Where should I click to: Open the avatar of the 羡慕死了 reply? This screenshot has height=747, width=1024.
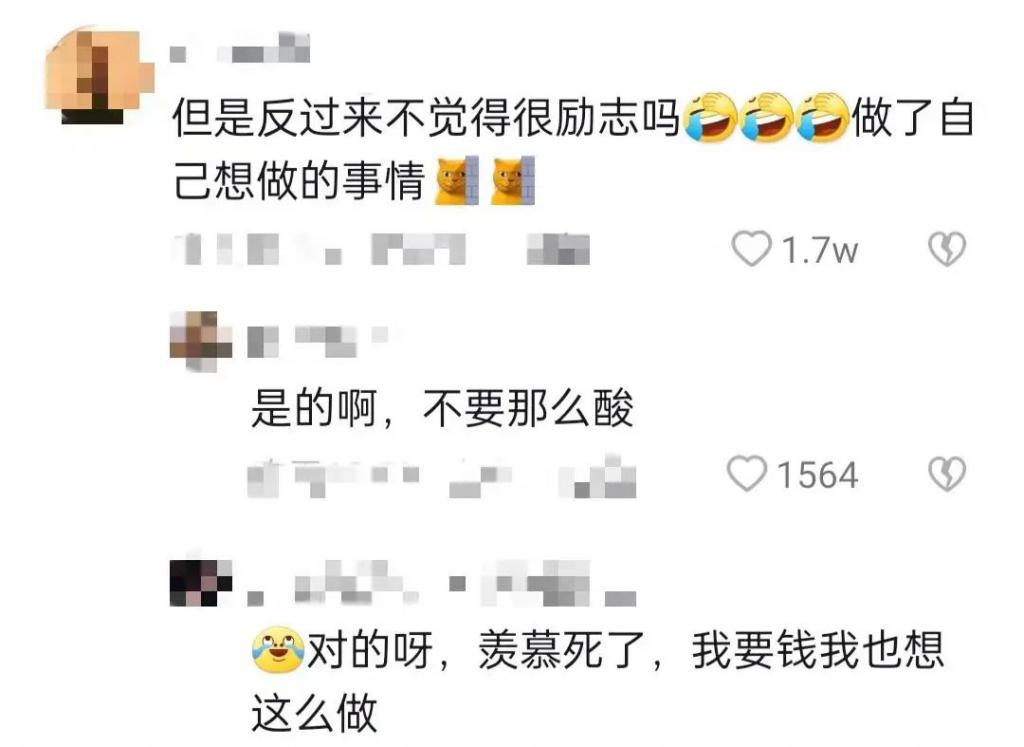click(x=200, y=582)
